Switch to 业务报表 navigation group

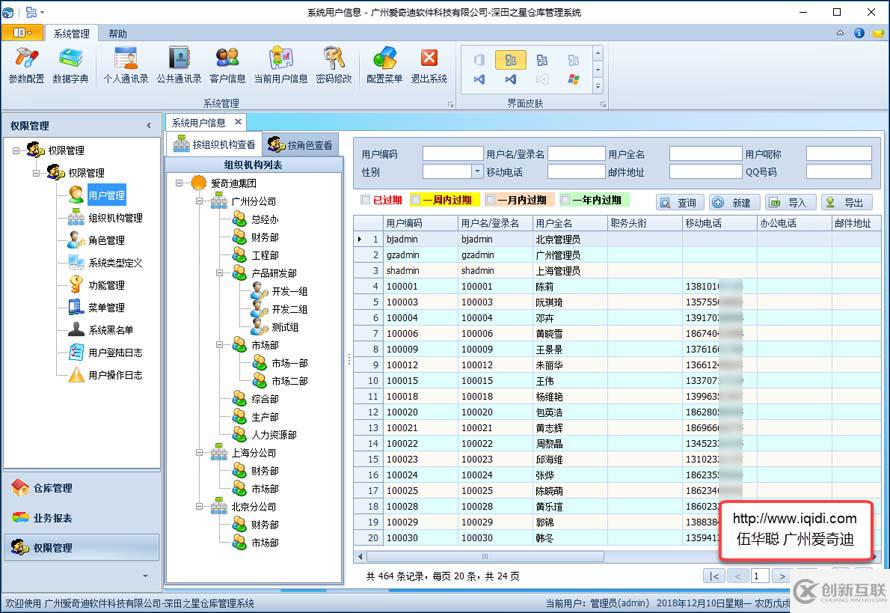(x=82, y=518)
